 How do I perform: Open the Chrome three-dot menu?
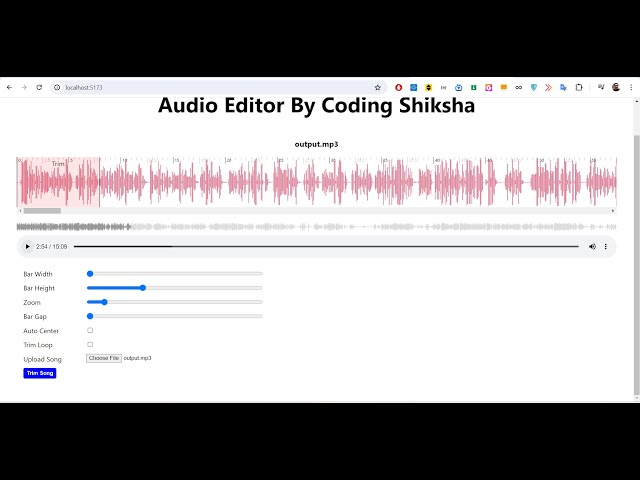(630, 88)
